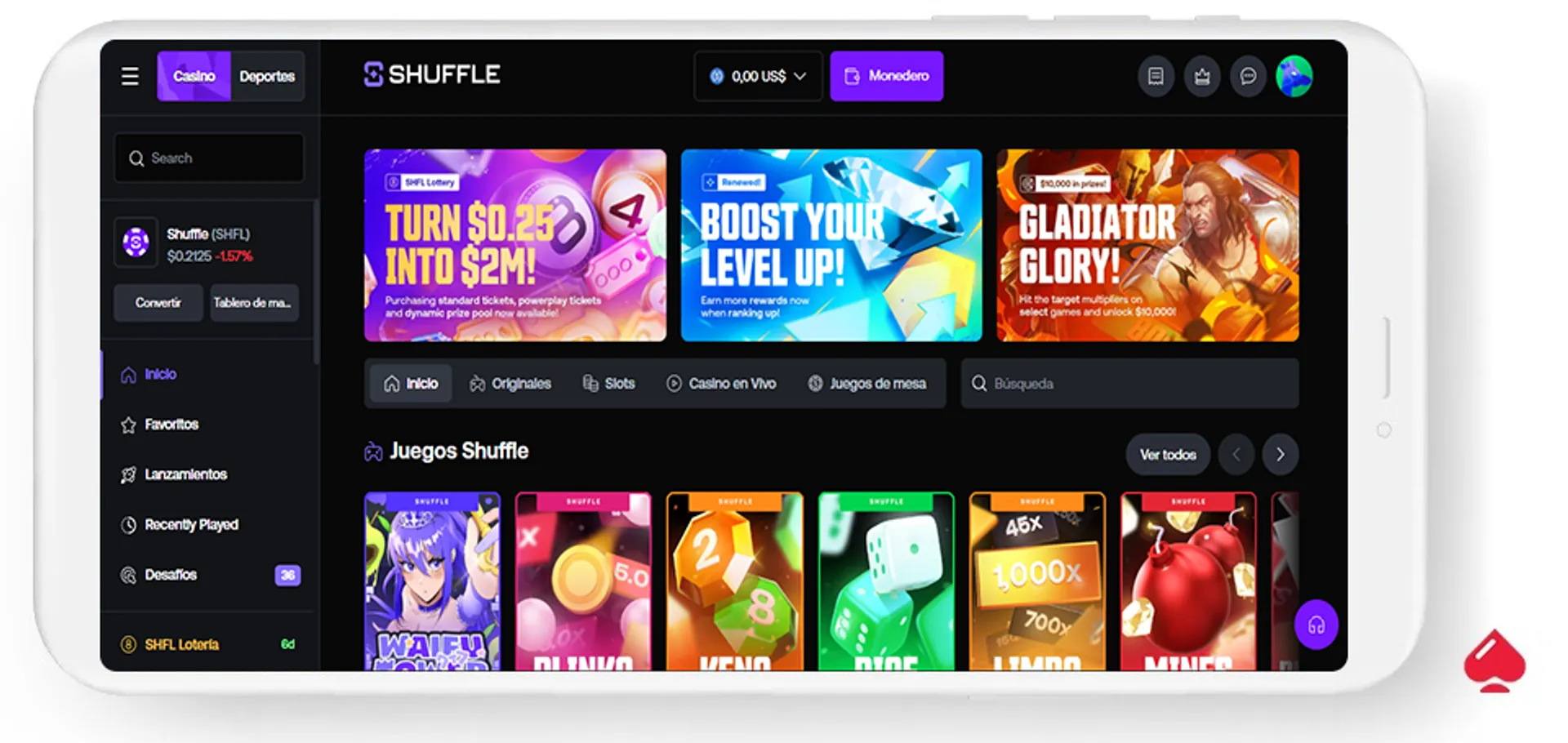Click the Búsqueda game search field

click(x=1129, y=384)
